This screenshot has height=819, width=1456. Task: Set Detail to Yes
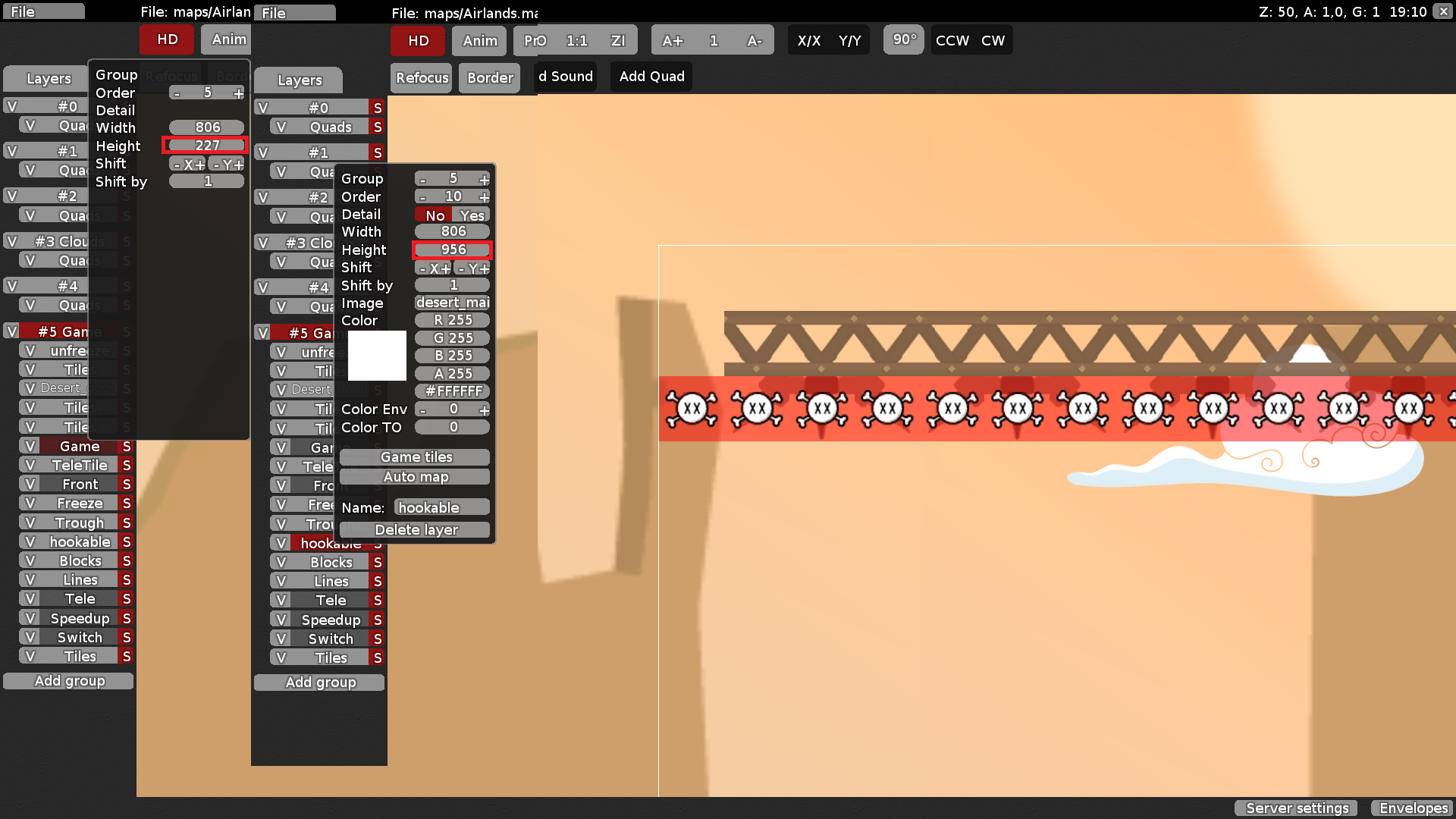point(472,215)
